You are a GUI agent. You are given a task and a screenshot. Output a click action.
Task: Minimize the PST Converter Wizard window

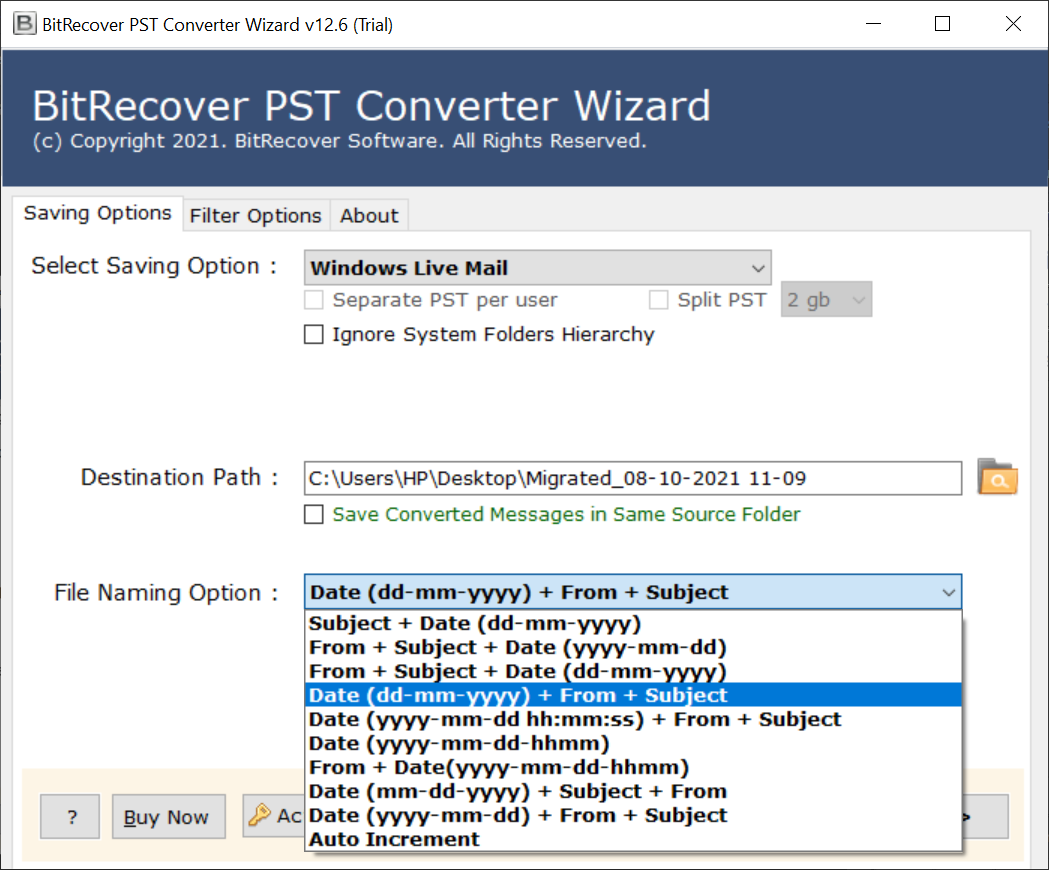(873, 24)
